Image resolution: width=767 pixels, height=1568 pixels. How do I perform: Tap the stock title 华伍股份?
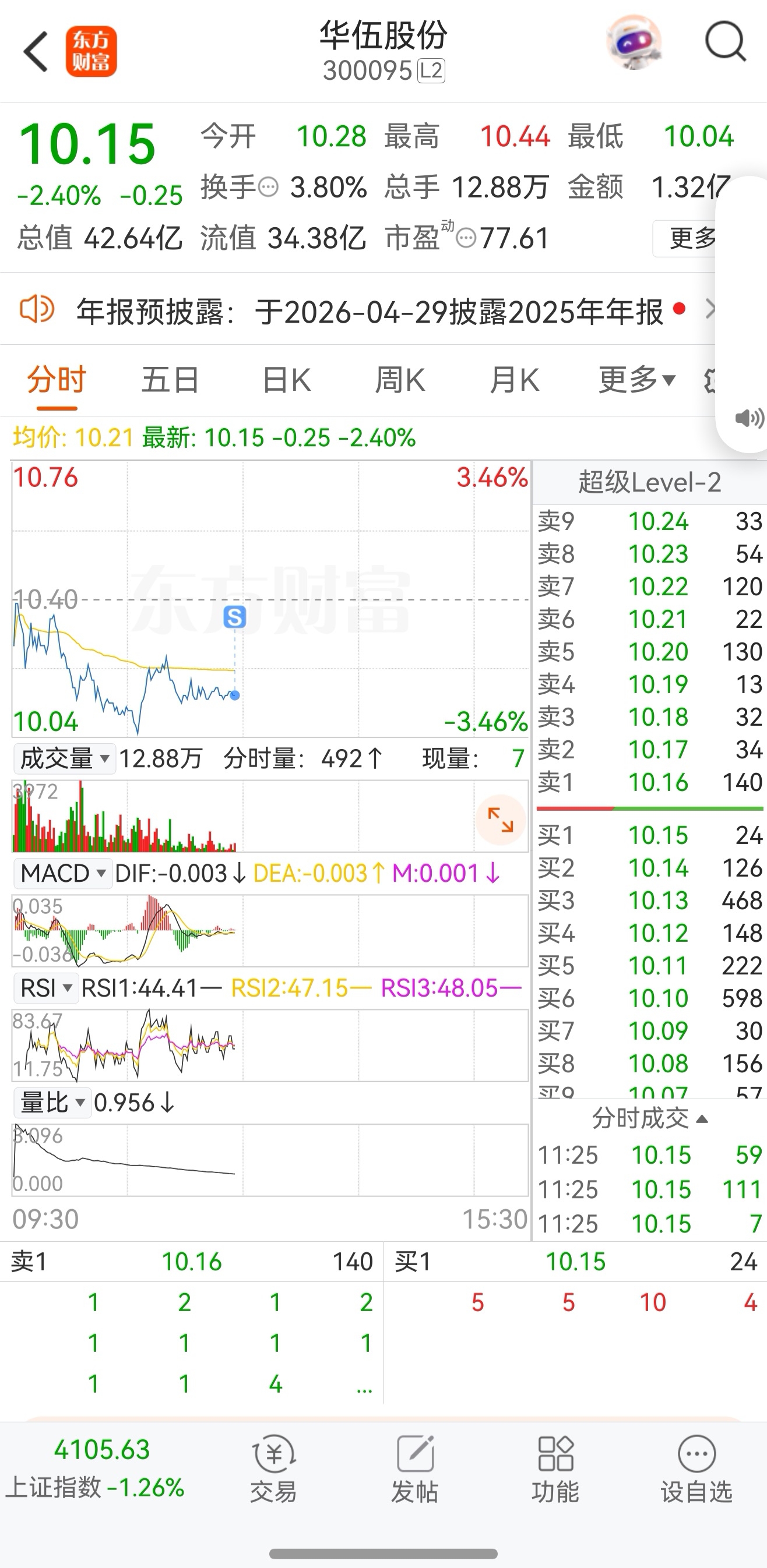point(384,36)
